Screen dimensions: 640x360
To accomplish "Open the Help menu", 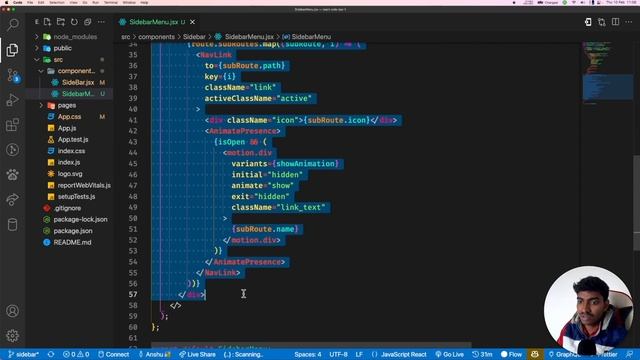I will pos(144,2).
